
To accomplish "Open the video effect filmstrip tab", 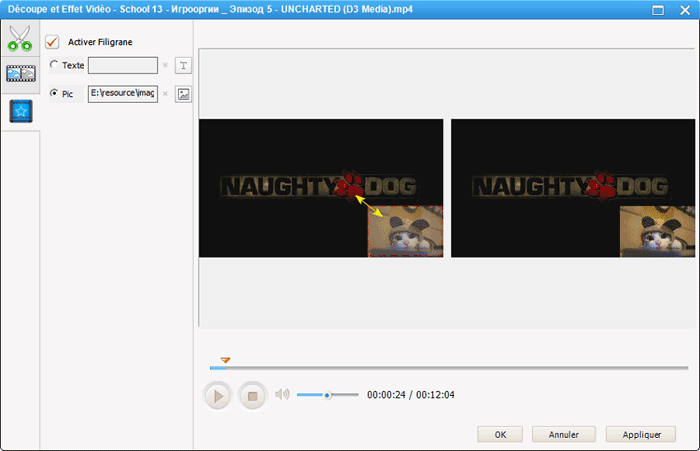I will (21, 74).
